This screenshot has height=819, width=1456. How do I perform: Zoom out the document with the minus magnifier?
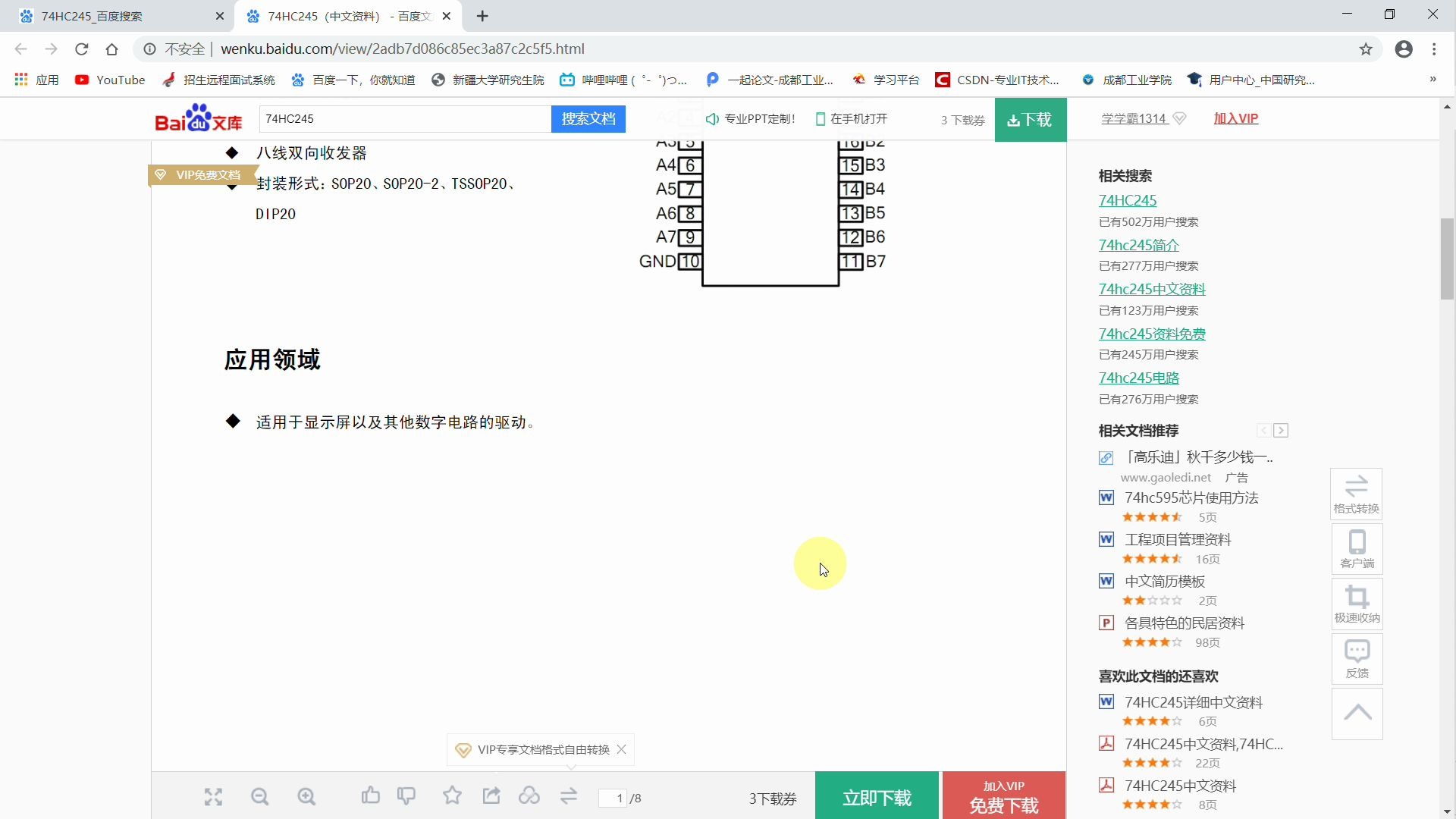[260, 797]
